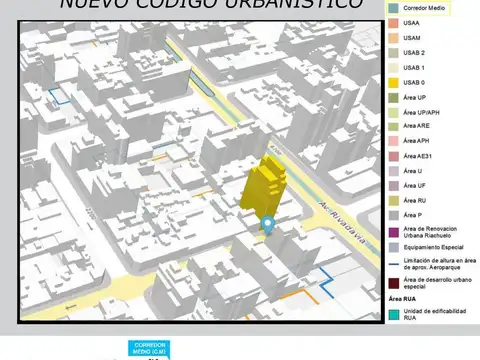The width and height of the screenshot is (480, 360).
Task: Click the Equipamiento Especial swatch
Action: tap(394, 247)
